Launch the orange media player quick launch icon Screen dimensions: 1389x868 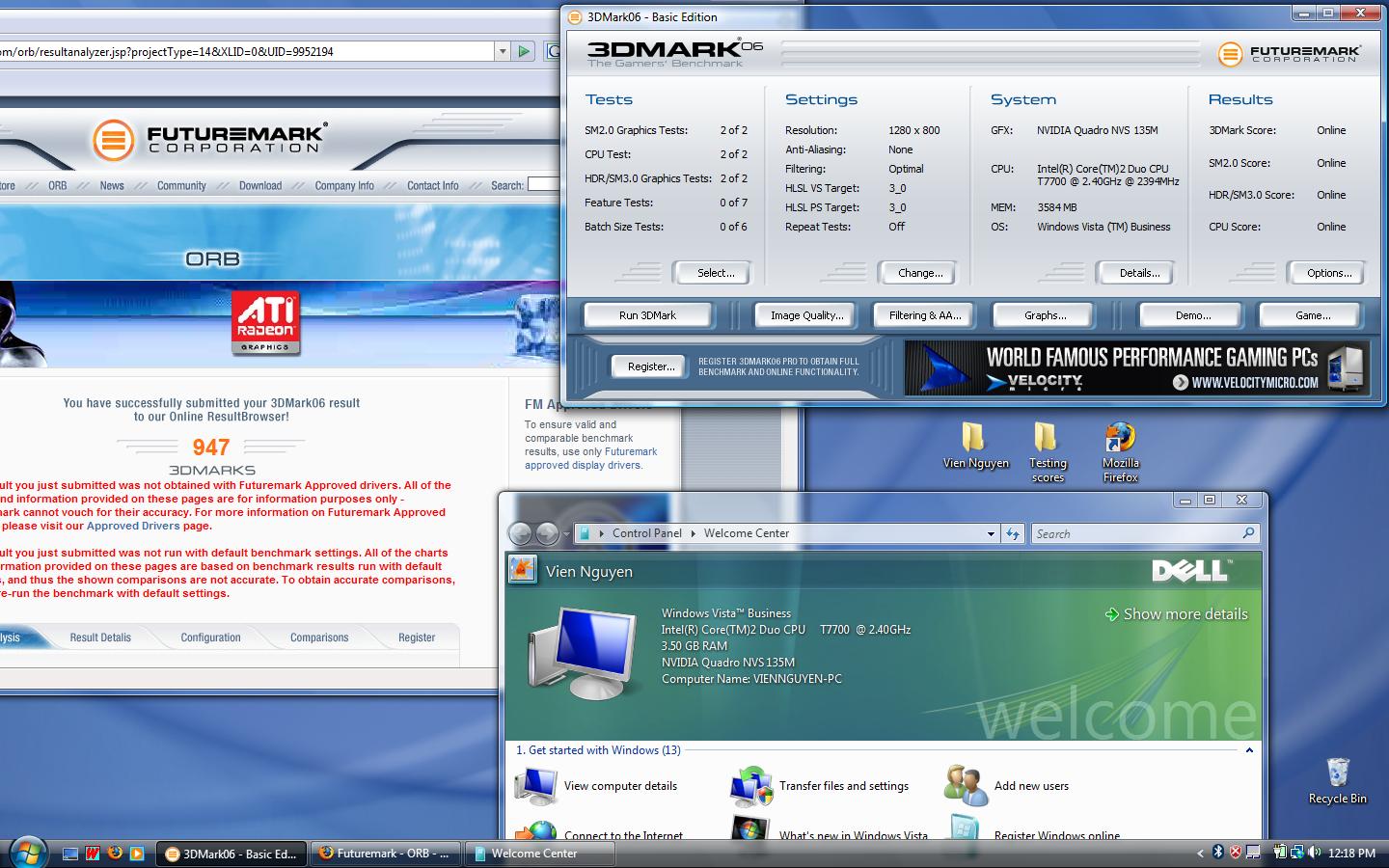137,854
